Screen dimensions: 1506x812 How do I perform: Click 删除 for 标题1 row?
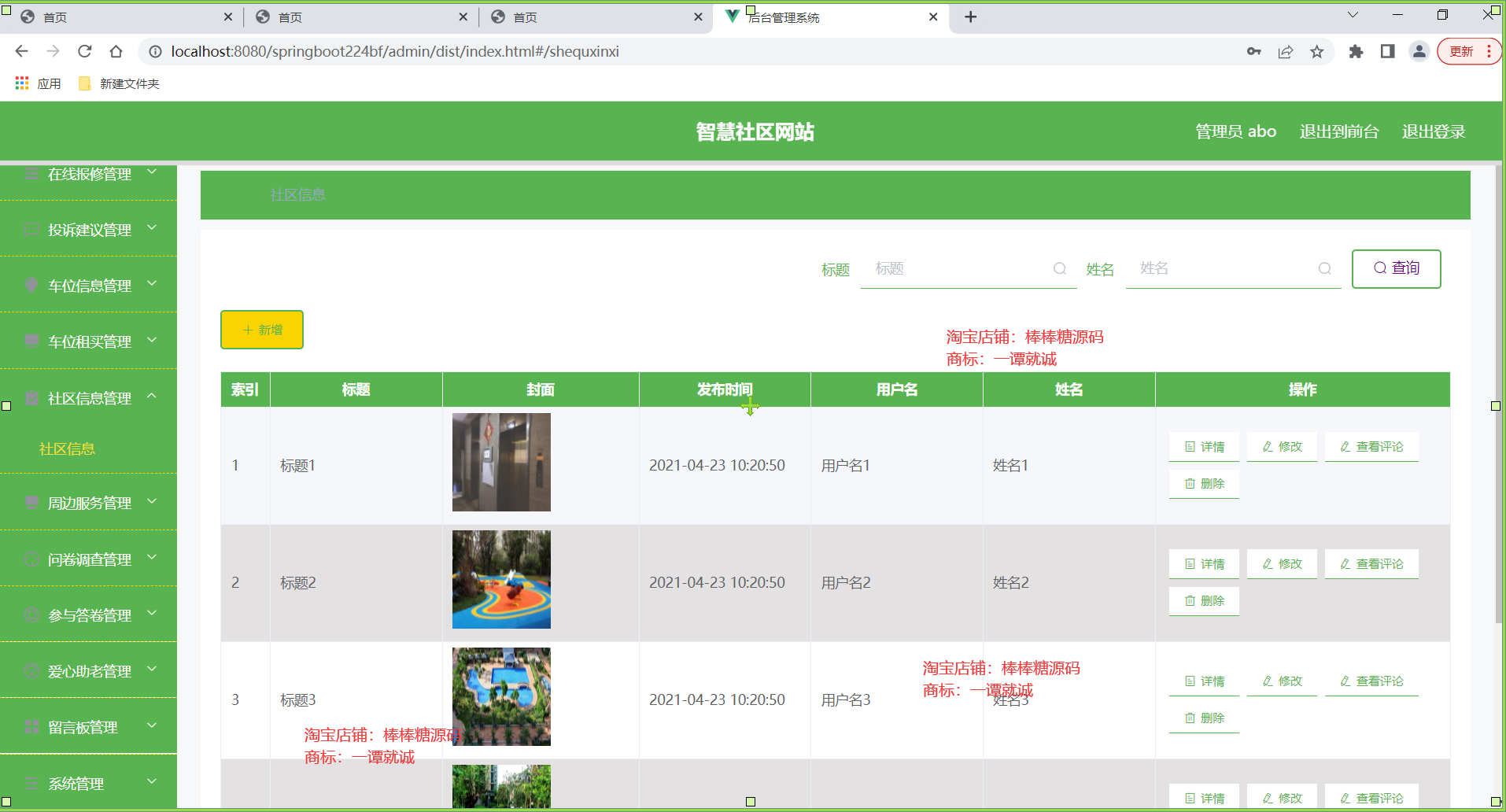click(x=1204, y=483)
